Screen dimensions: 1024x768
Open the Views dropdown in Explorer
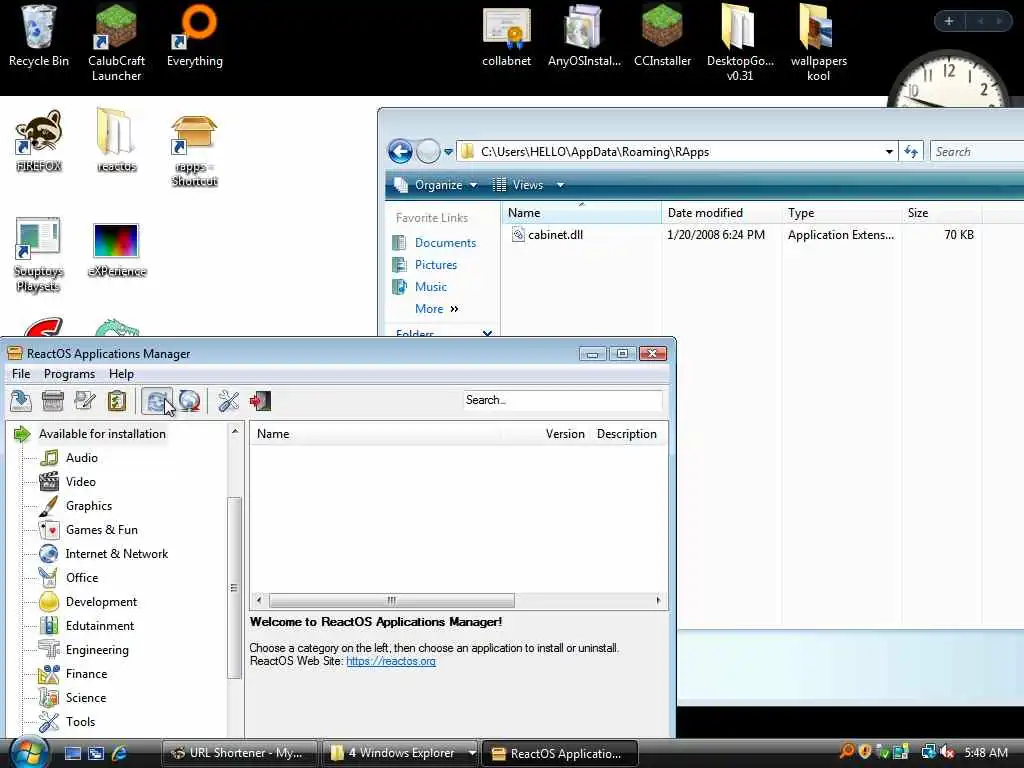tap(528, 185)
